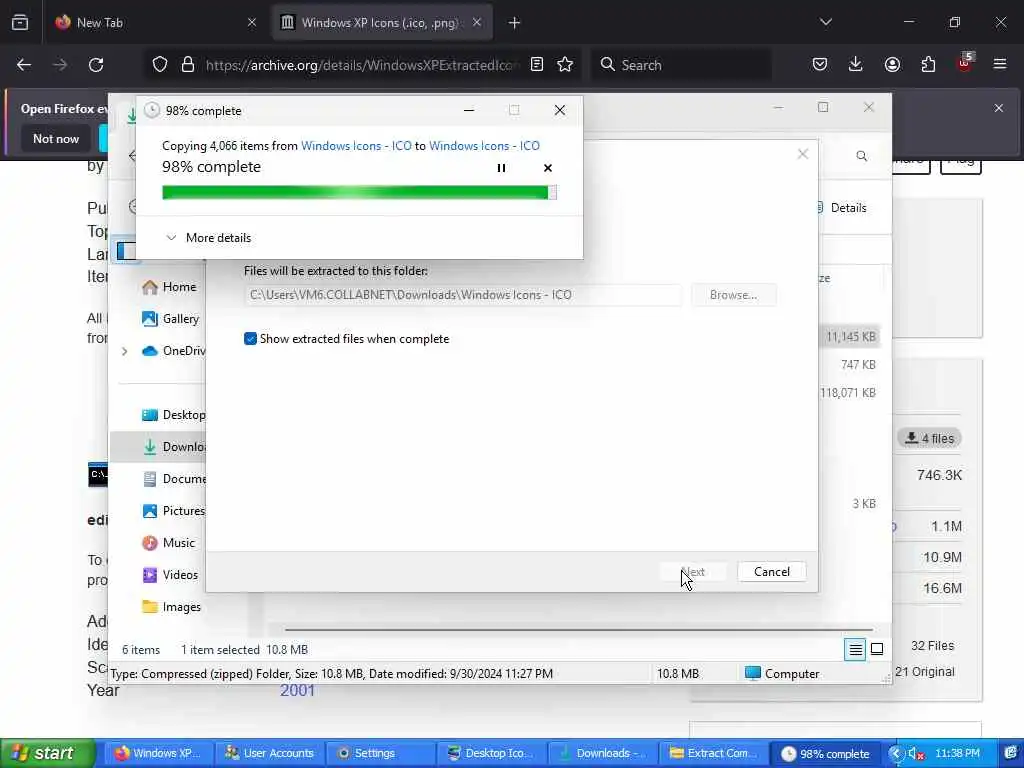Close the extract dialog
The height and width of the screenshot is (768, 1024).
coord(803,154)
